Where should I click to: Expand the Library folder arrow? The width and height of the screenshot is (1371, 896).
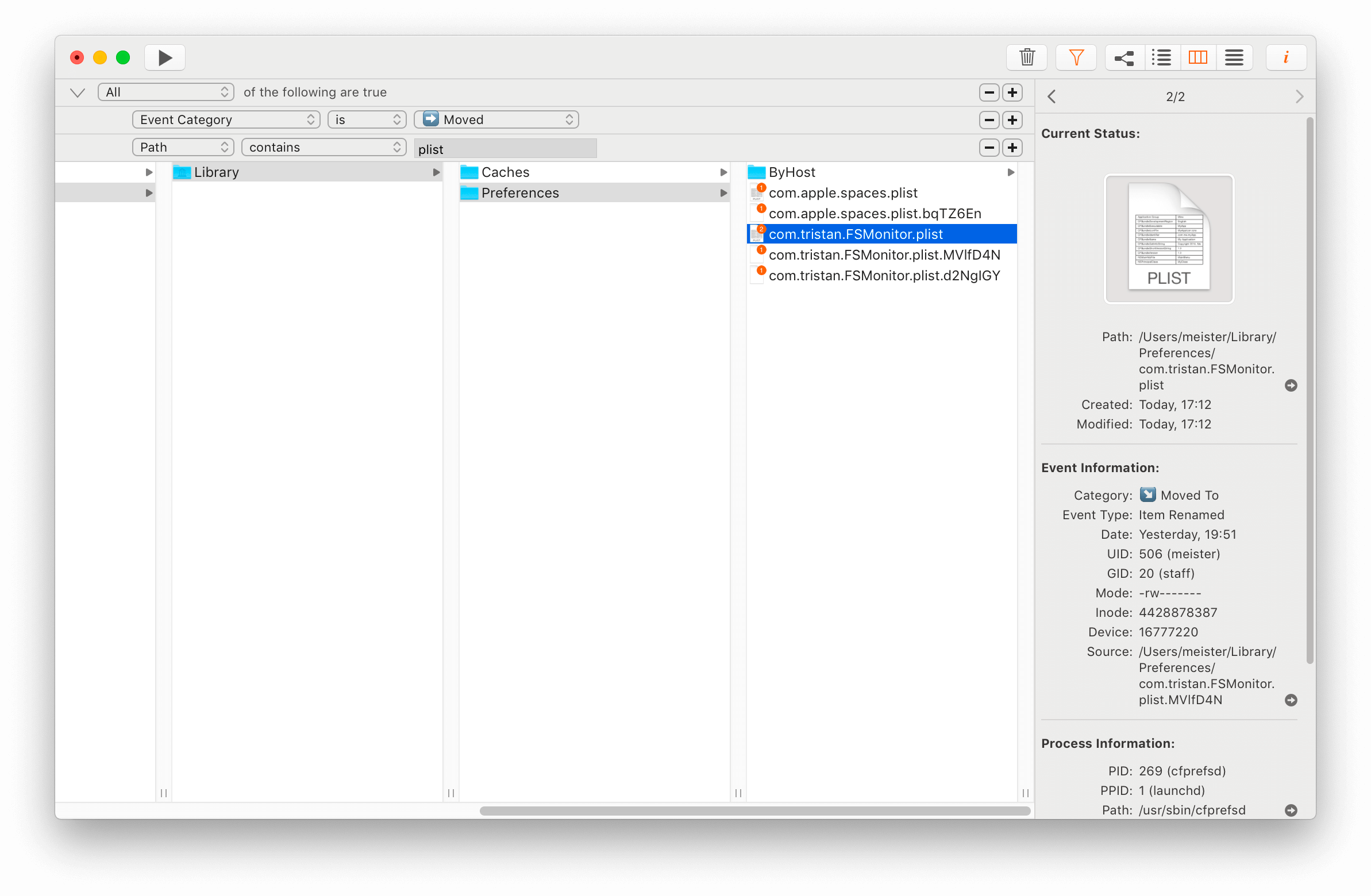click(436, 172)
